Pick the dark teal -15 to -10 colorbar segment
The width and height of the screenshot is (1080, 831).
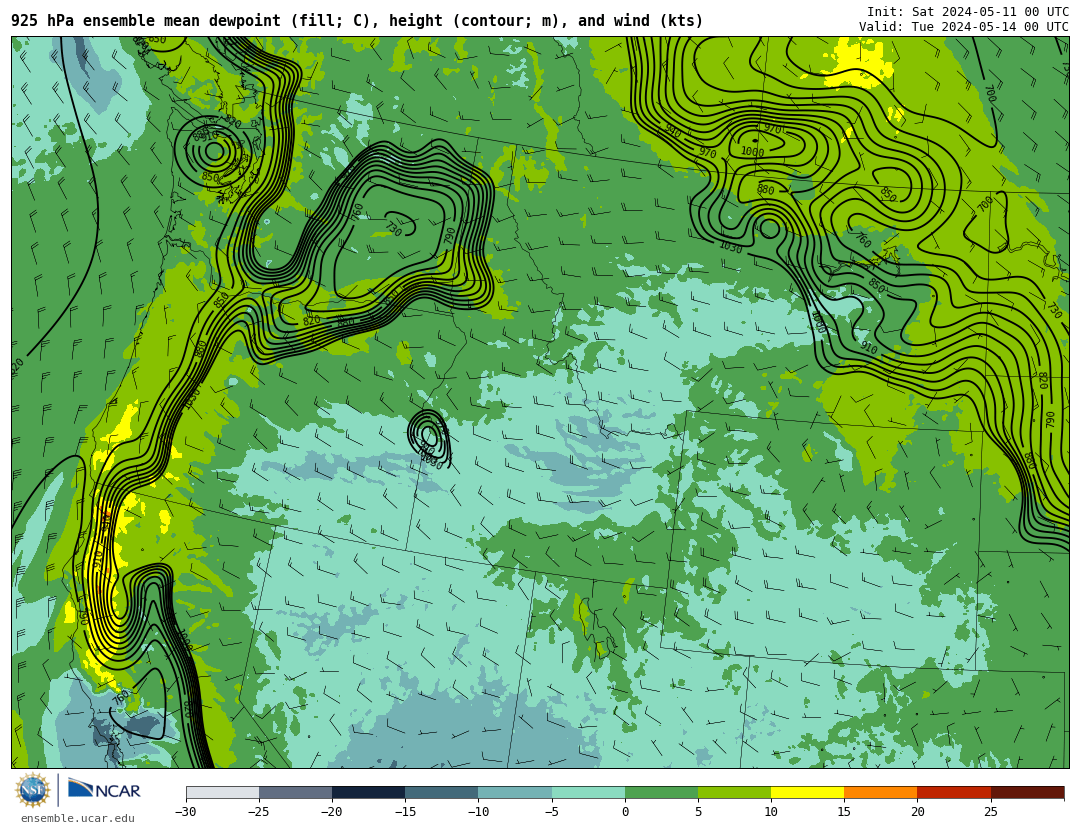click(x=442, y=792)
